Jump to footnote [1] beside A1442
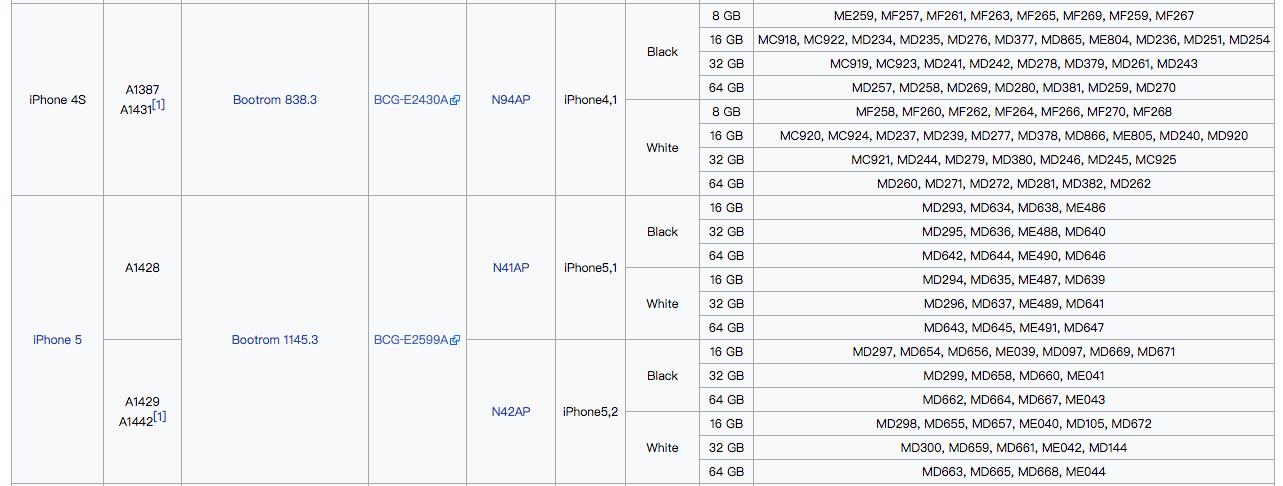 click(x=159, y=417)
